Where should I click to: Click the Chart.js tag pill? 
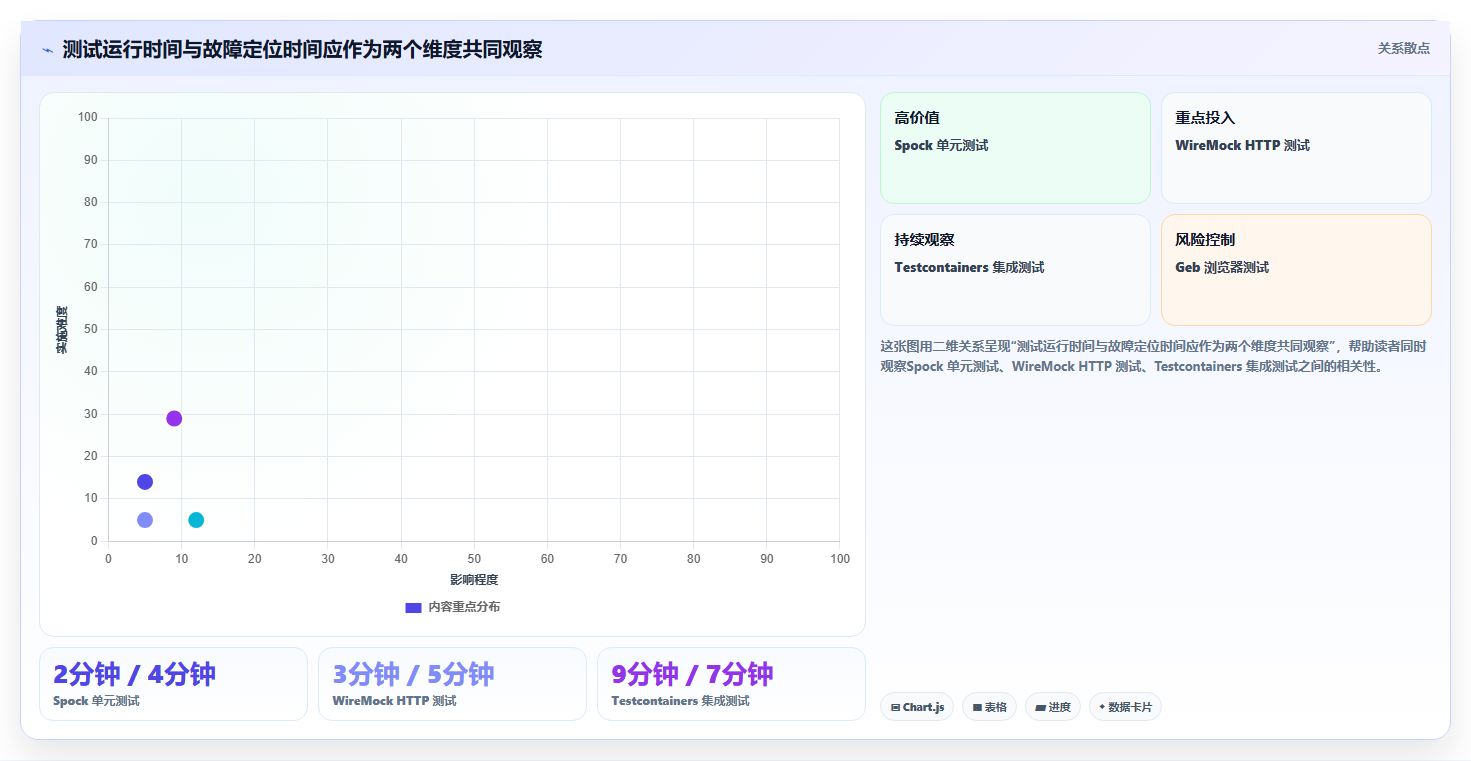pos(917,707)
